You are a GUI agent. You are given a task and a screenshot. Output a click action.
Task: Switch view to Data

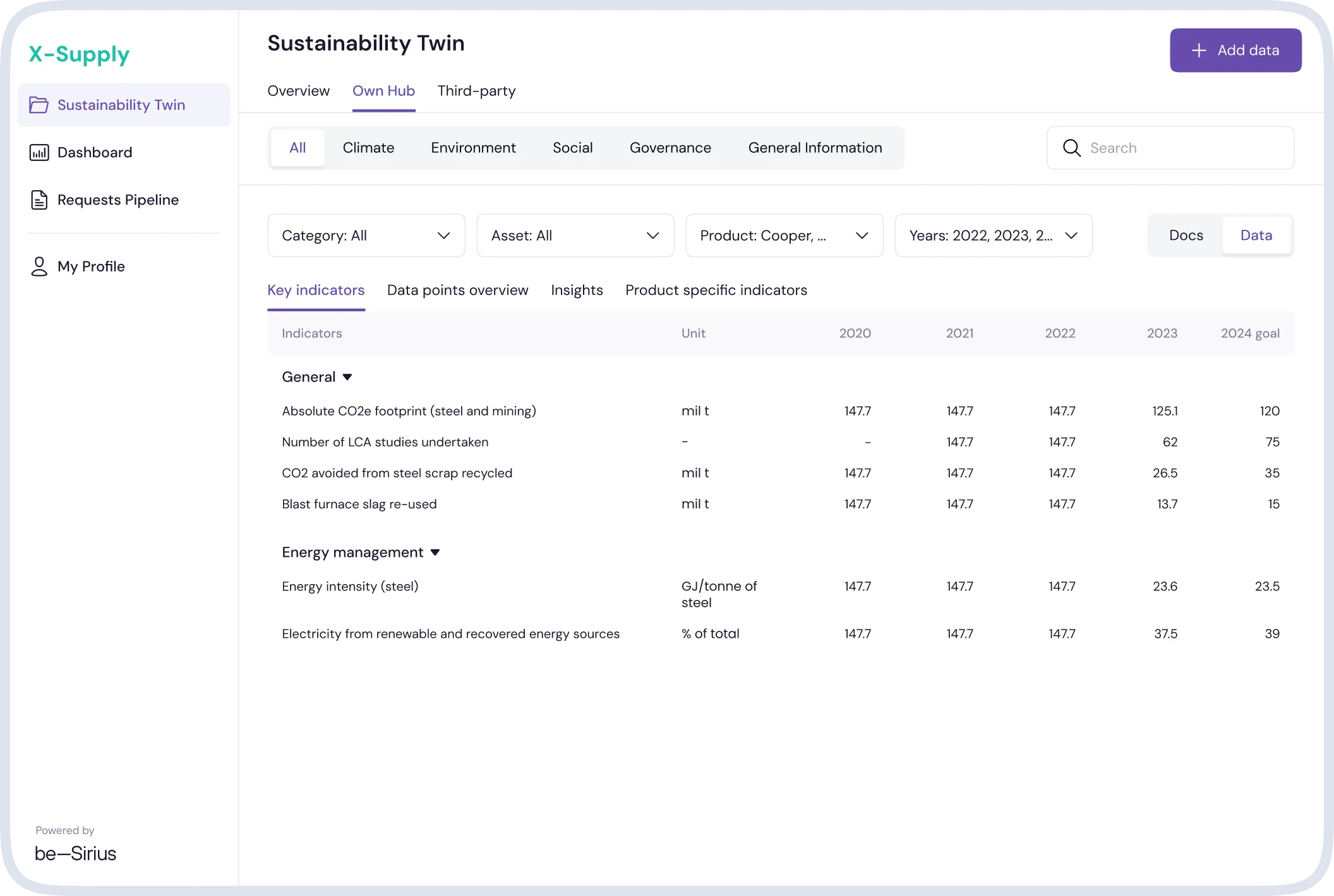1256,236
